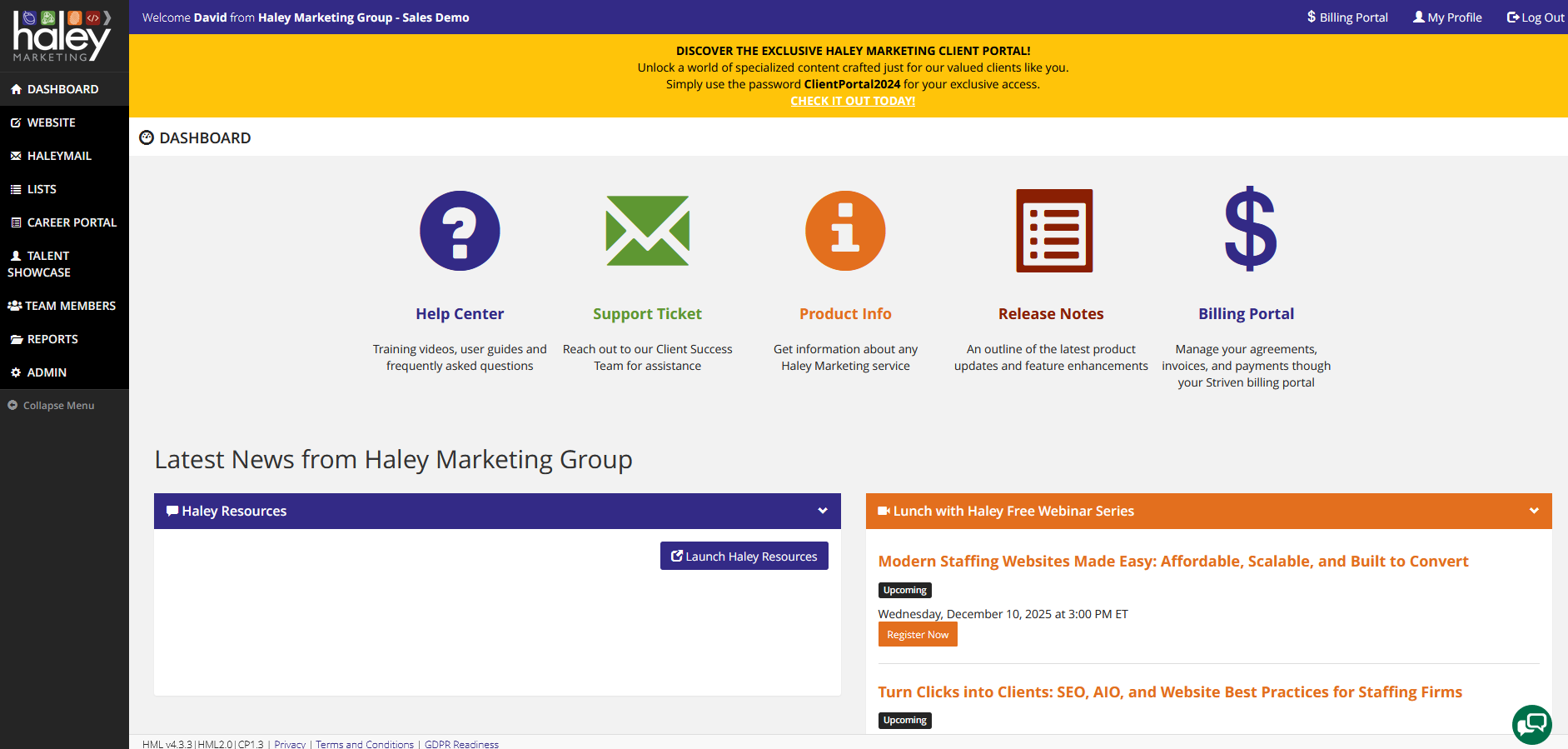The height and width of the screenshot is (749, 1568).
Task: Collapse the Lunch with Haley webinar panel
Action: coord(1534,511)
